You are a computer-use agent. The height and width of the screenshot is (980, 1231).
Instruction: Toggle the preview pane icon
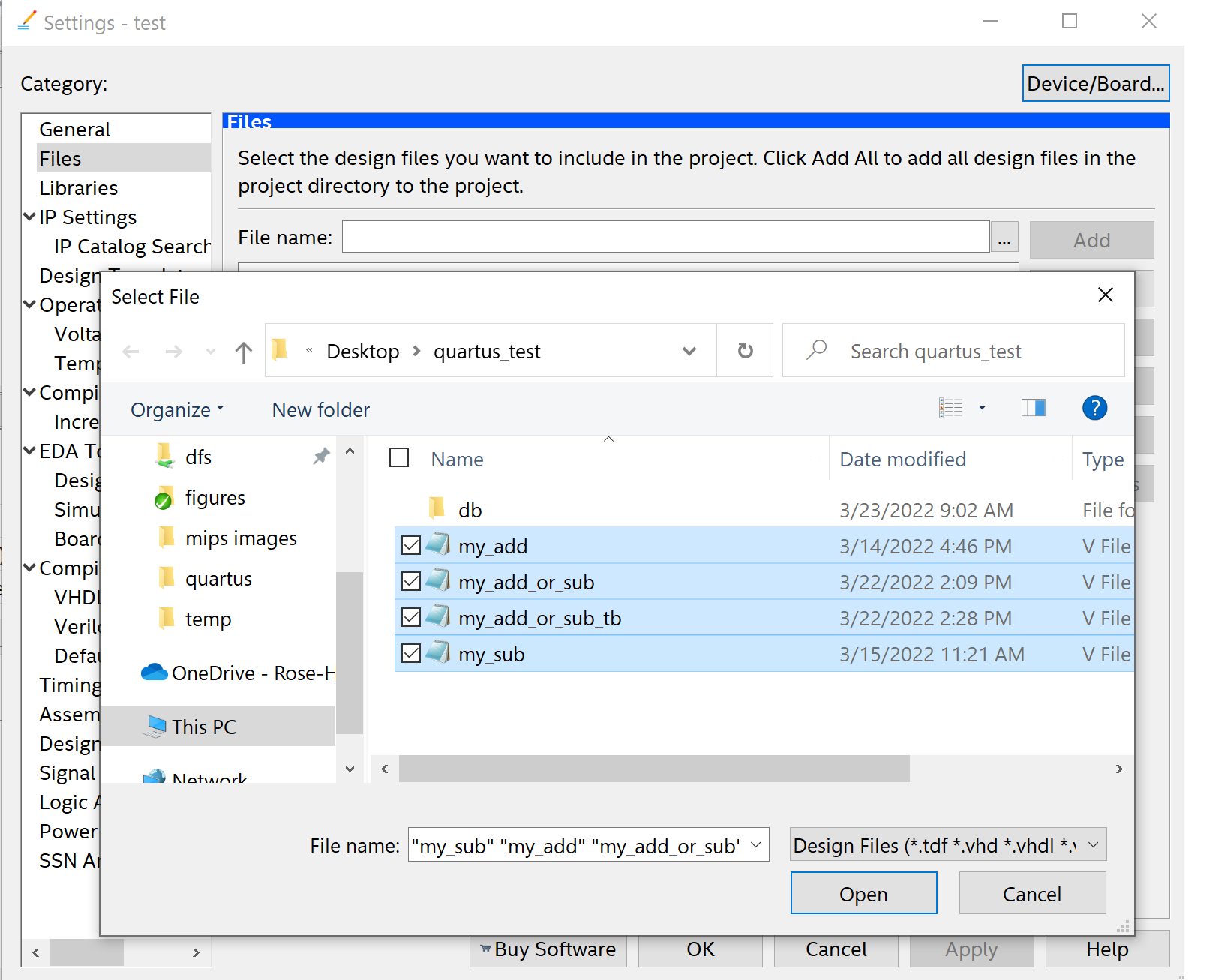coord(1033,409)
